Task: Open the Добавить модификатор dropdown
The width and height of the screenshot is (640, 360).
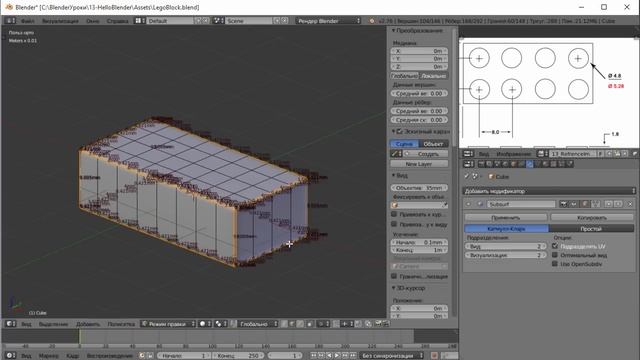Action: [x=549, y=191]
